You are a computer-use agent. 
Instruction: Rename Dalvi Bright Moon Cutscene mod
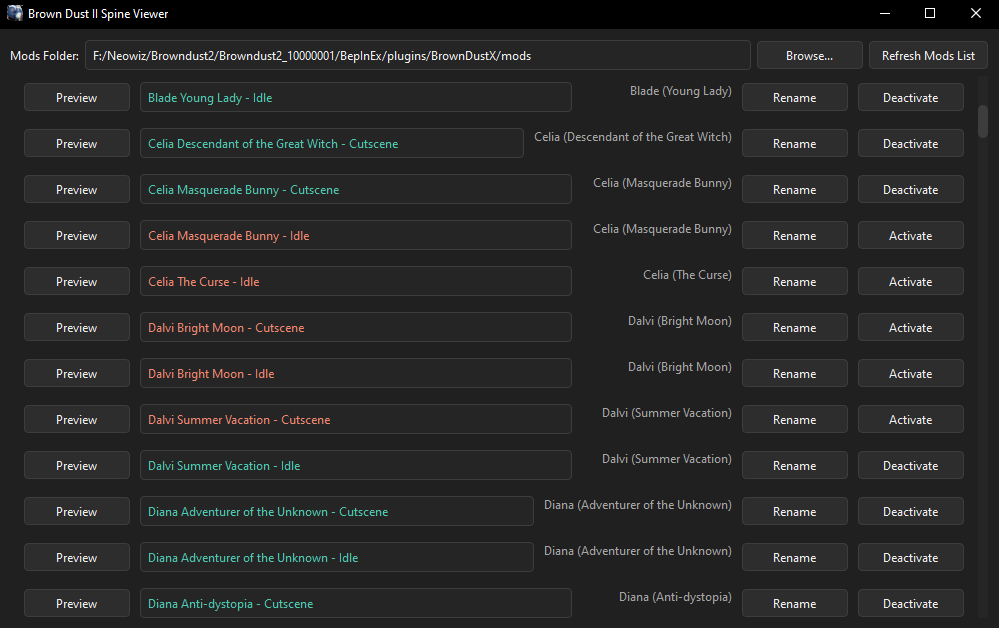tap(794, 328)
